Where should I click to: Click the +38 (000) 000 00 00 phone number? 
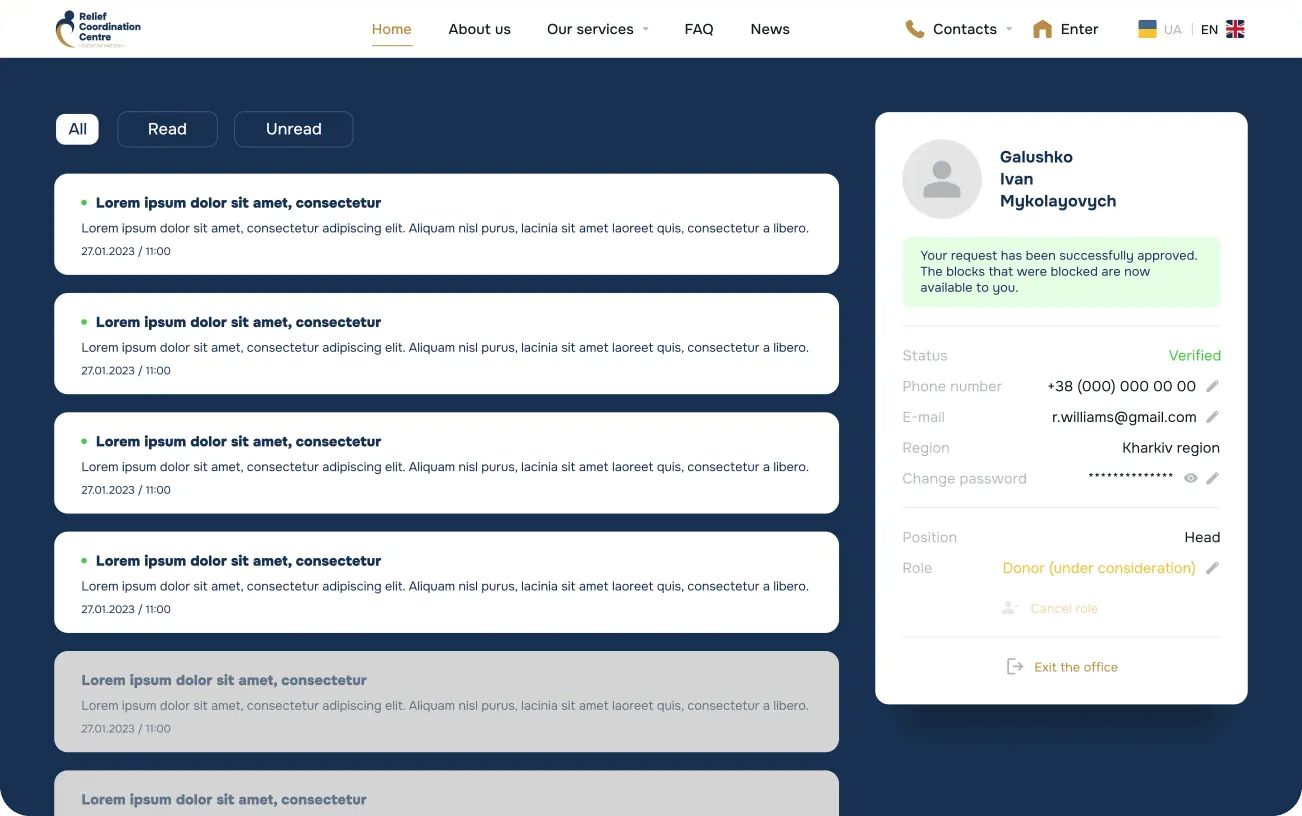click(x=1121, y=386)
